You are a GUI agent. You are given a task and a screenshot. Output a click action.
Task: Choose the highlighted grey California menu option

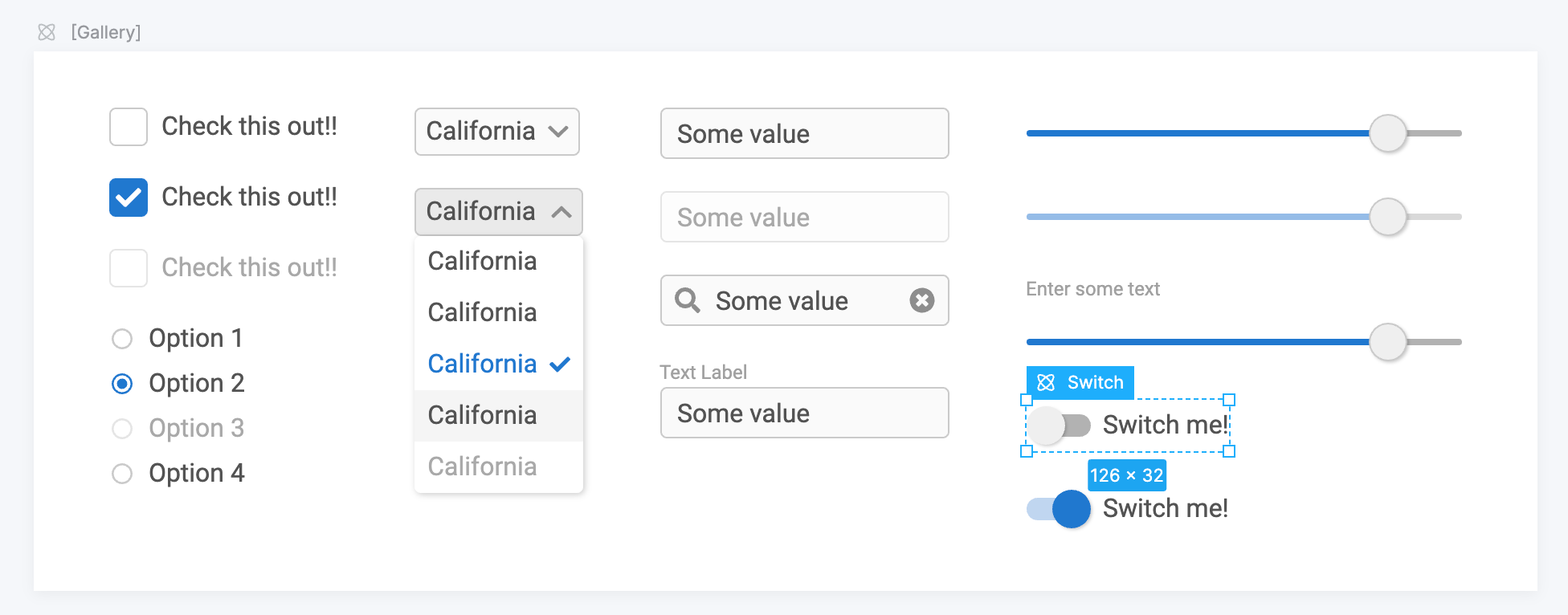click(499, 416)
